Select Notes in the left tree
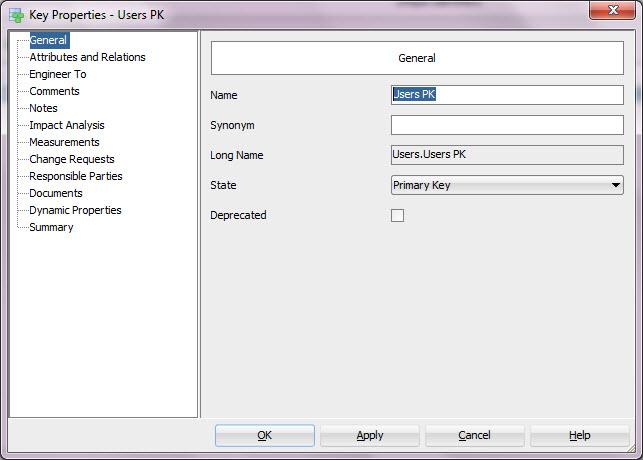 coord(43,108)
